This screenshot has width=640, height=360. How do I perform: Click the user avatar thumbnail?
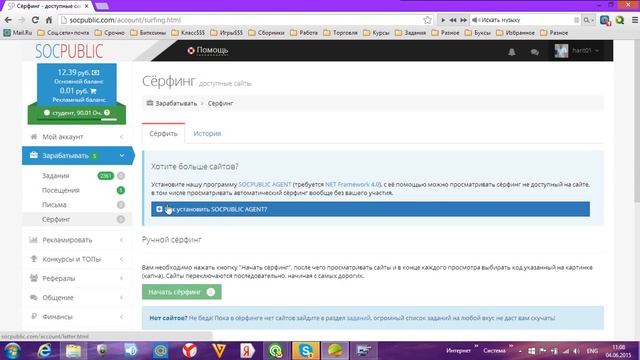pyautogui.click(x=561, y=51)
